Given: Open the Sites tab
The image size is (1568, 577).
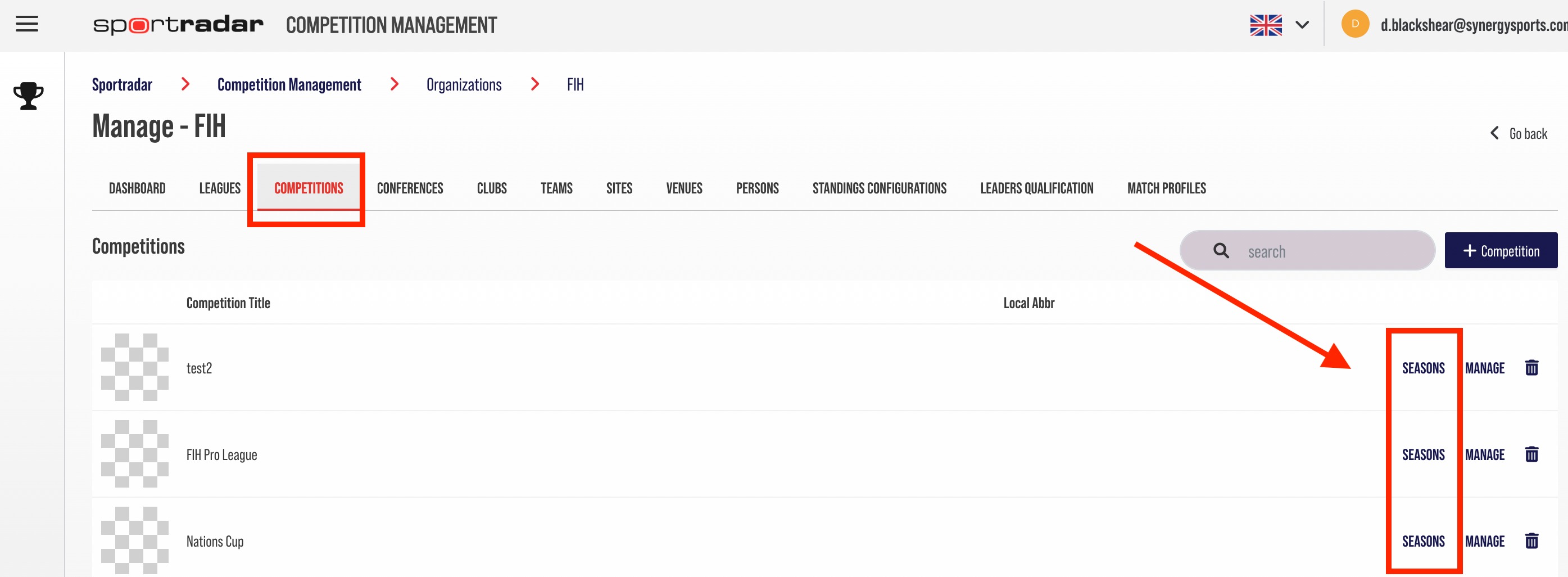Looking at the screenshot, I should point(619,188).
